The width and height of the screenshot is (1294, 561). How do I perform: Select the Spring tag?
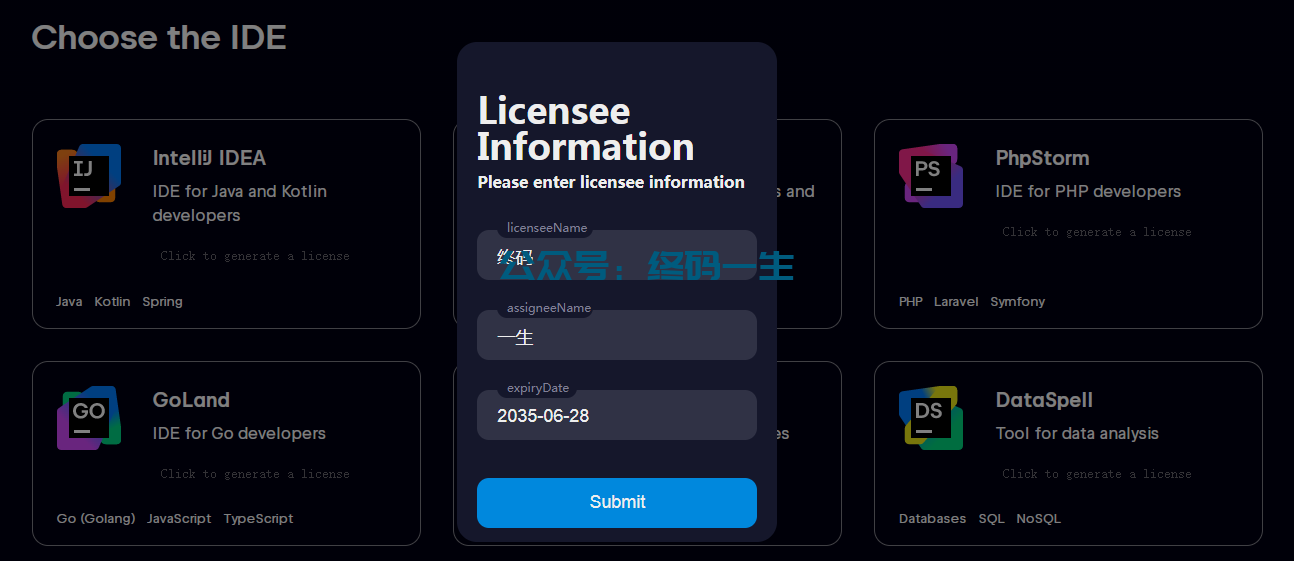[162, 302]
